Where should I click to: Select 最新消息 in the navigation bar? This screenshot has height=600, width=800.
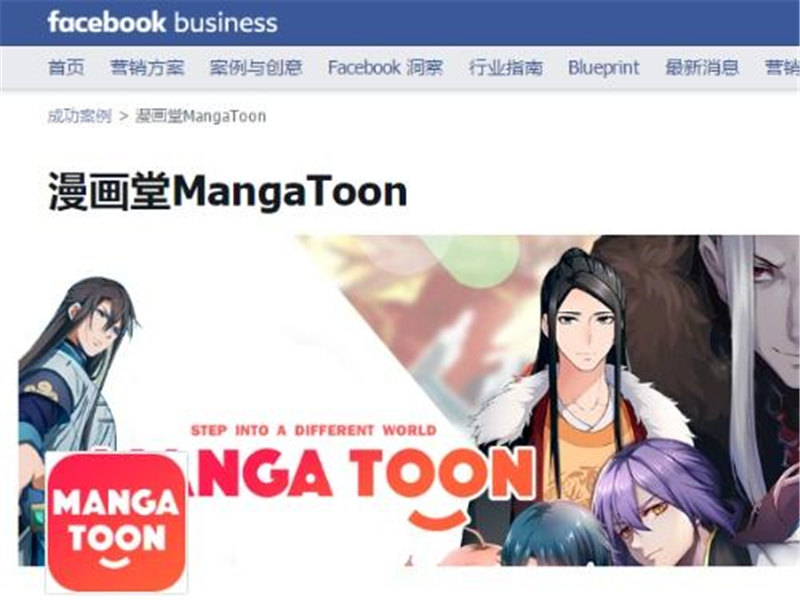(702, 67)
